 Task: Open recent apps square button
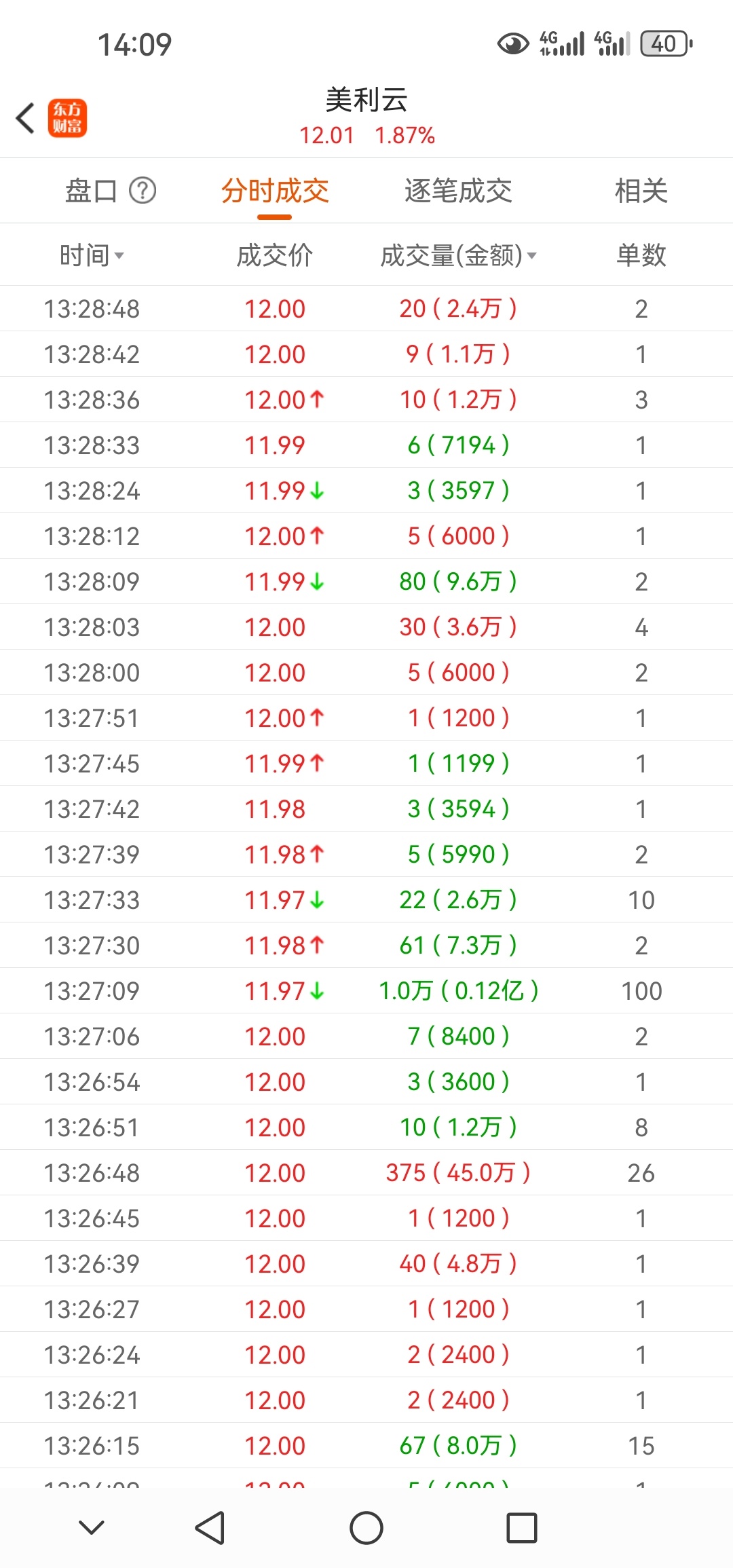click(x=522, y=1528)
